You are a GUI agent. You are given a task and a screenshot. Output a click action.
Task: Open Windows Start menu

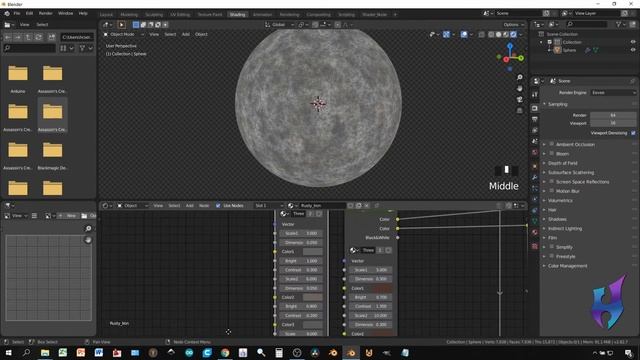click(8, 353)
